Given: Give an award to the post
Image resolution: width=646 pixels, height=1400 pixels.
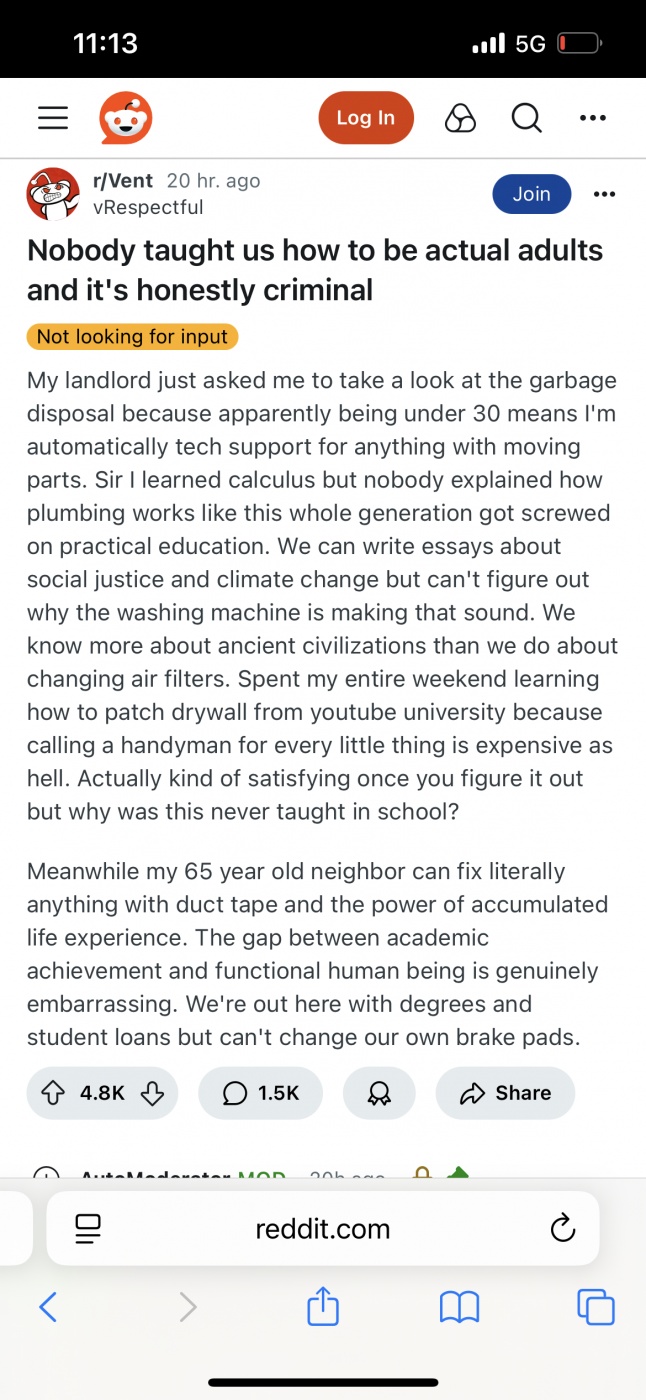Looking at the screenshot, I should pyautogui.click(x=379, y=1093).
